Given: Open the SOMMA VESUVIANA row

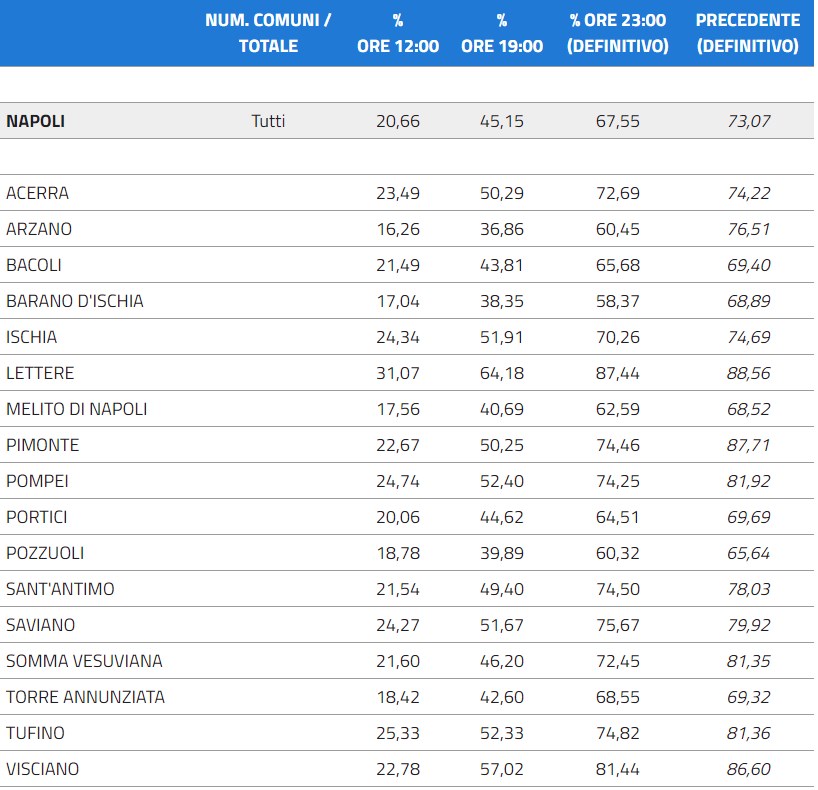Looking at the screenshot, I should 84,661.
